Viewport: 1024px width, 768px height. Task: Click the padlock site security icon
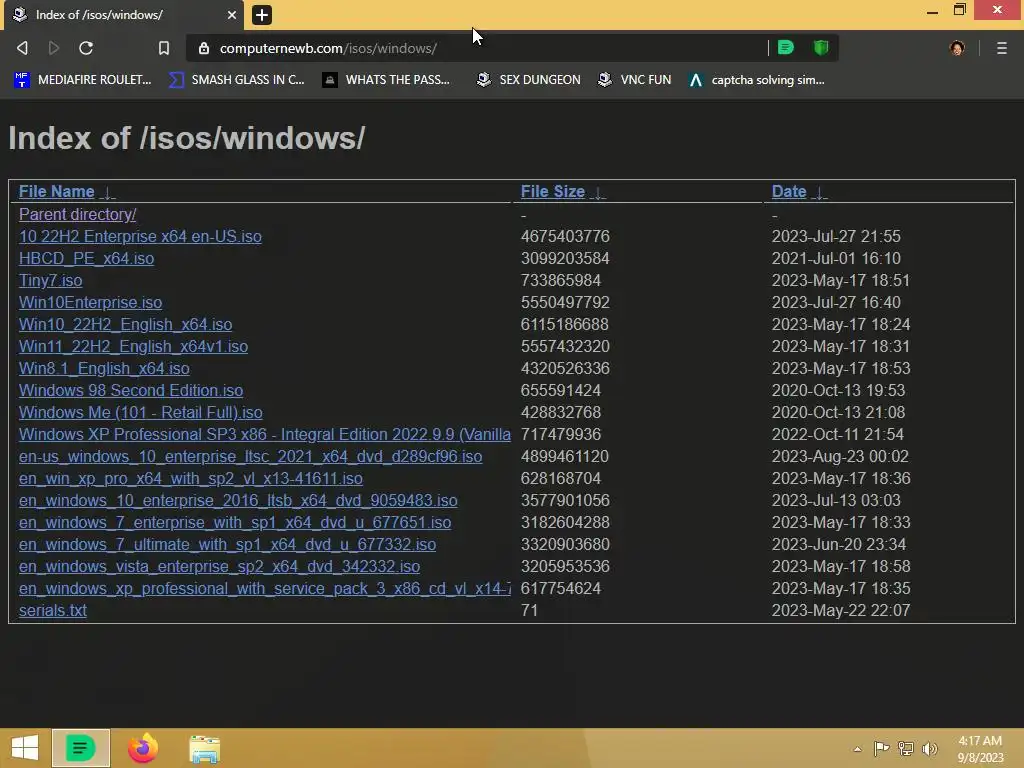click(x=204, y=48)
